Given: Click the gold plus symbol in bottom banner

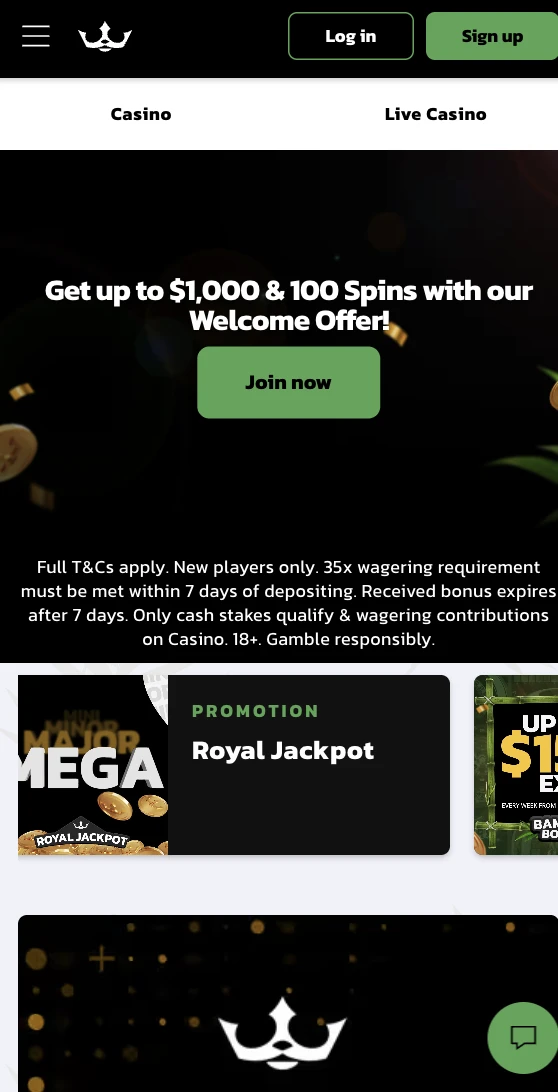Looking at the screenshot, I should pyautogui.click(x=102, y=959).
